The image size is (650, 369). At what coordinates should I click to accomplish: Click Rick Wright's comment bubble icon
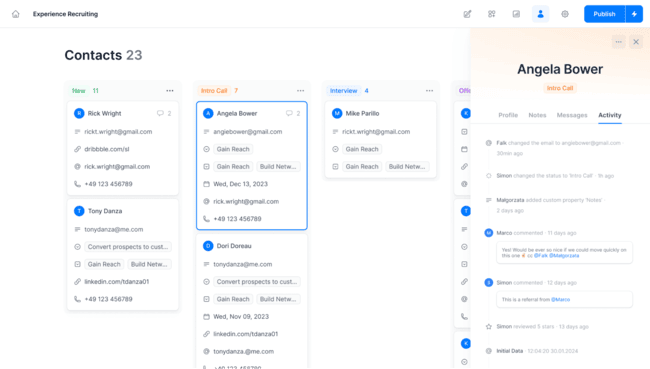tap(160, 113)
